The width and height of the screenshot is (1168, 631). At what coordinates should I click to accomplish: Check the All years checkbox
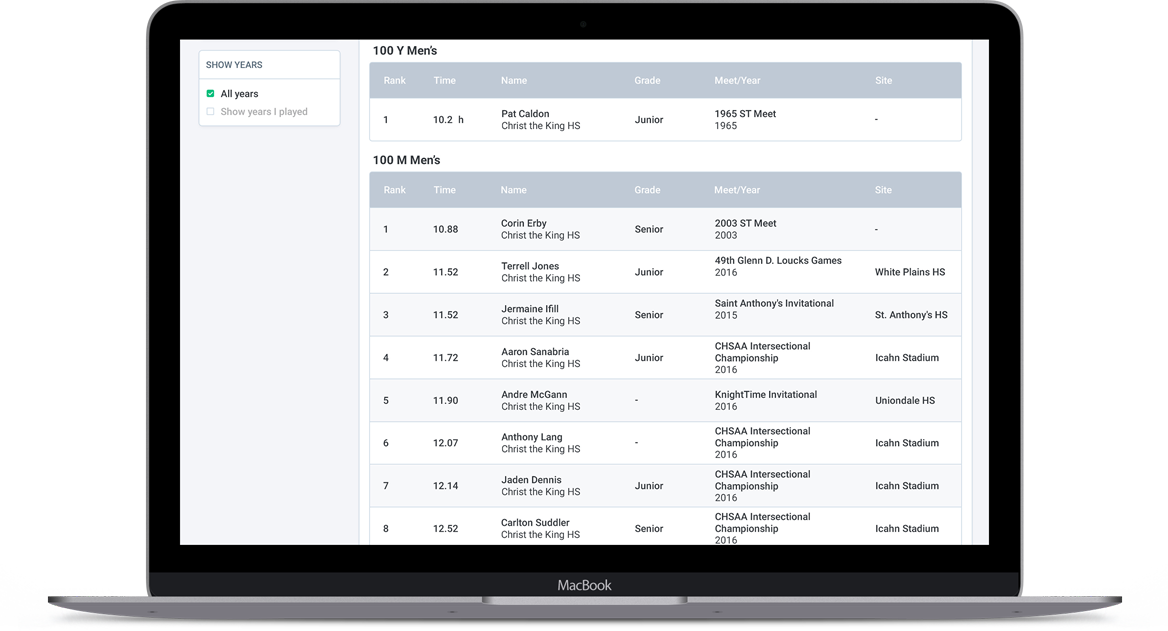tap(211, 94)
